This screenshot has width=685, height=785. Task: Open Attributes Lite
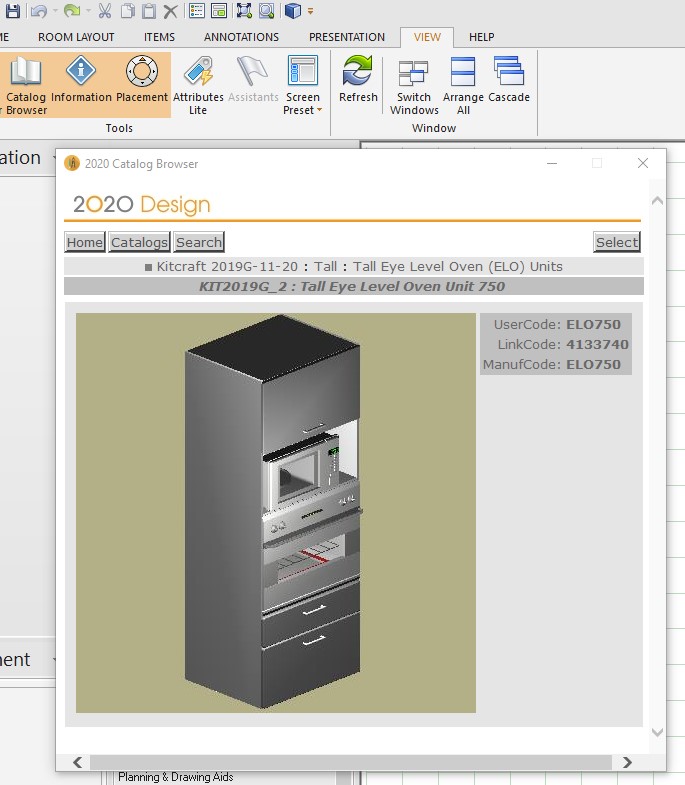click(198, 85)
